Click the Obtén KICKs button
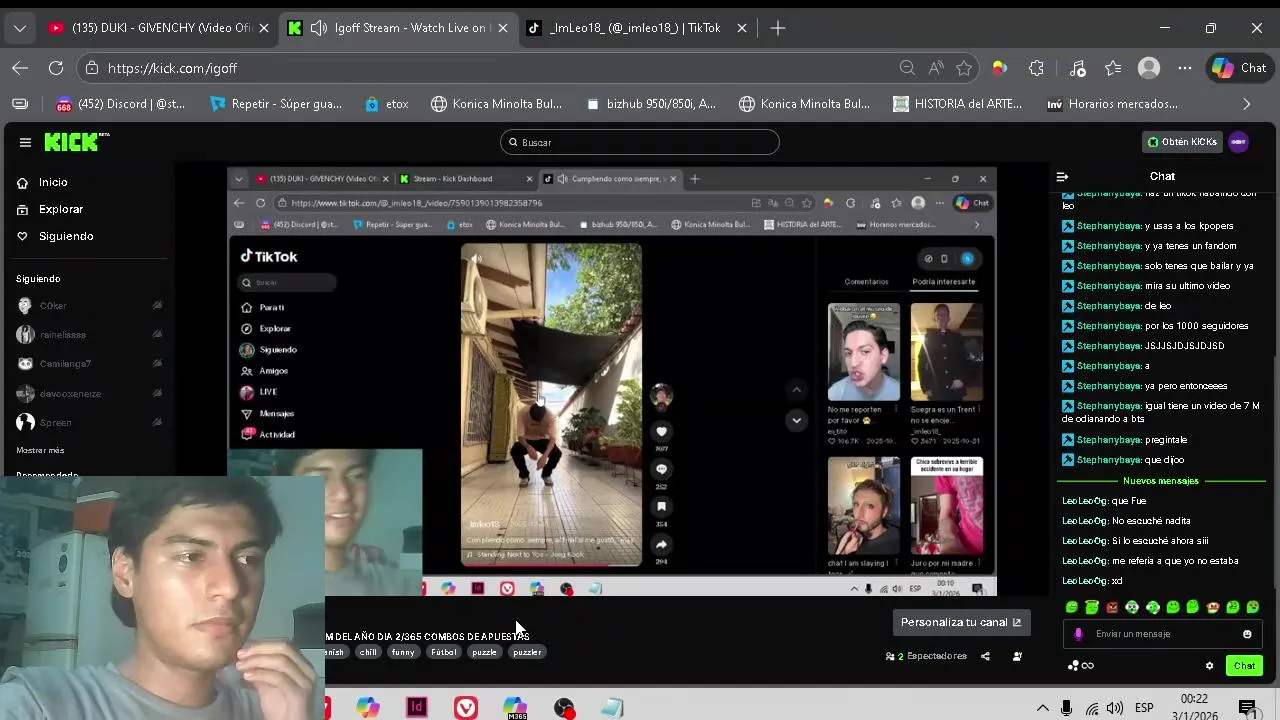 (x=1182, y=142)
